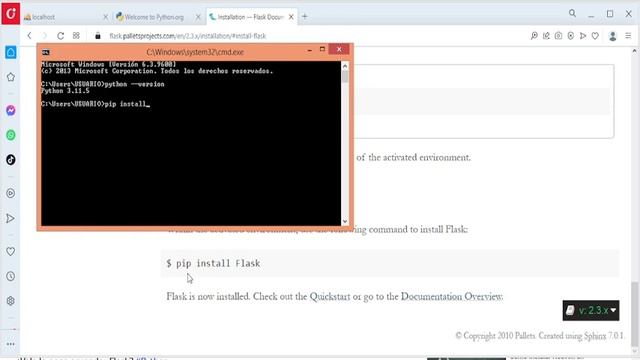Close the cmd.exe window
This screenshot has height=360, width=640.
click(339, 49)
